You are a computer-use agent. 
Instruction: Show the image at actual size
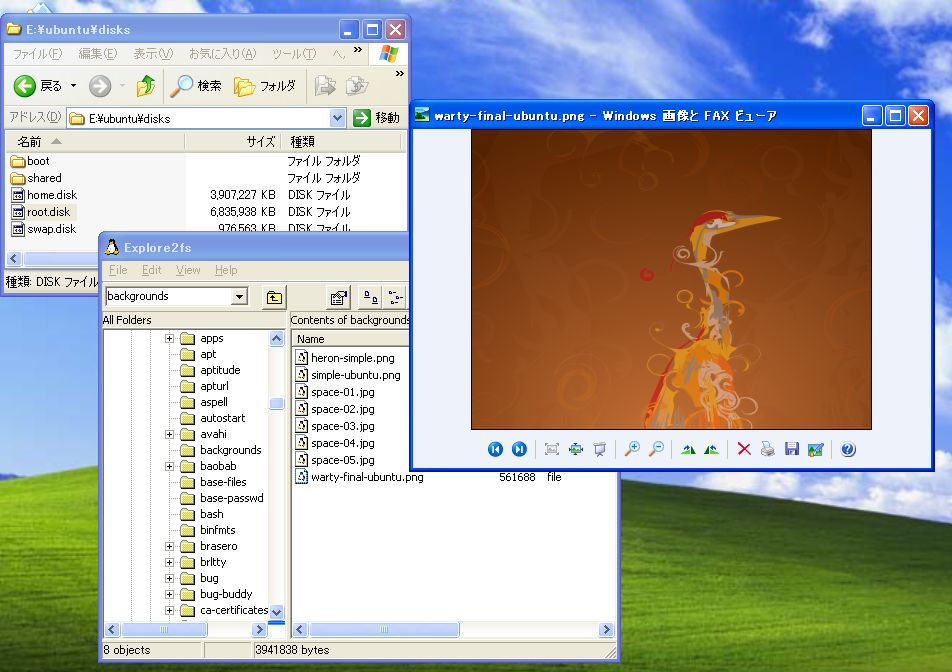(576, 449)
